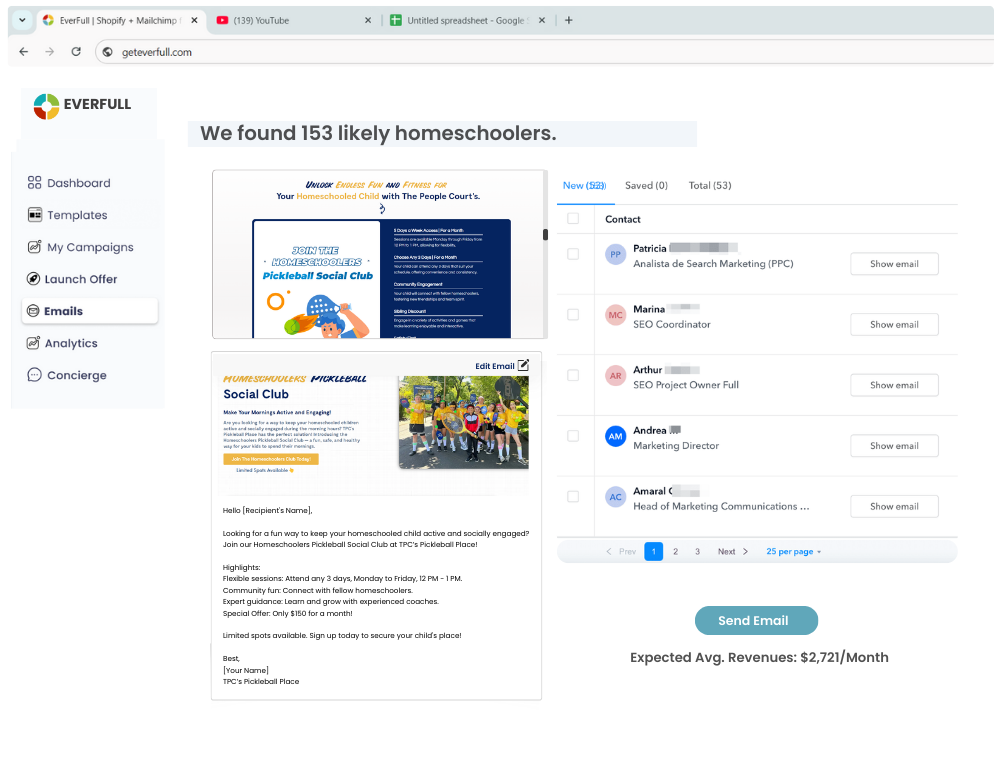Select page 1 in pagination

[x=654, y=552]
